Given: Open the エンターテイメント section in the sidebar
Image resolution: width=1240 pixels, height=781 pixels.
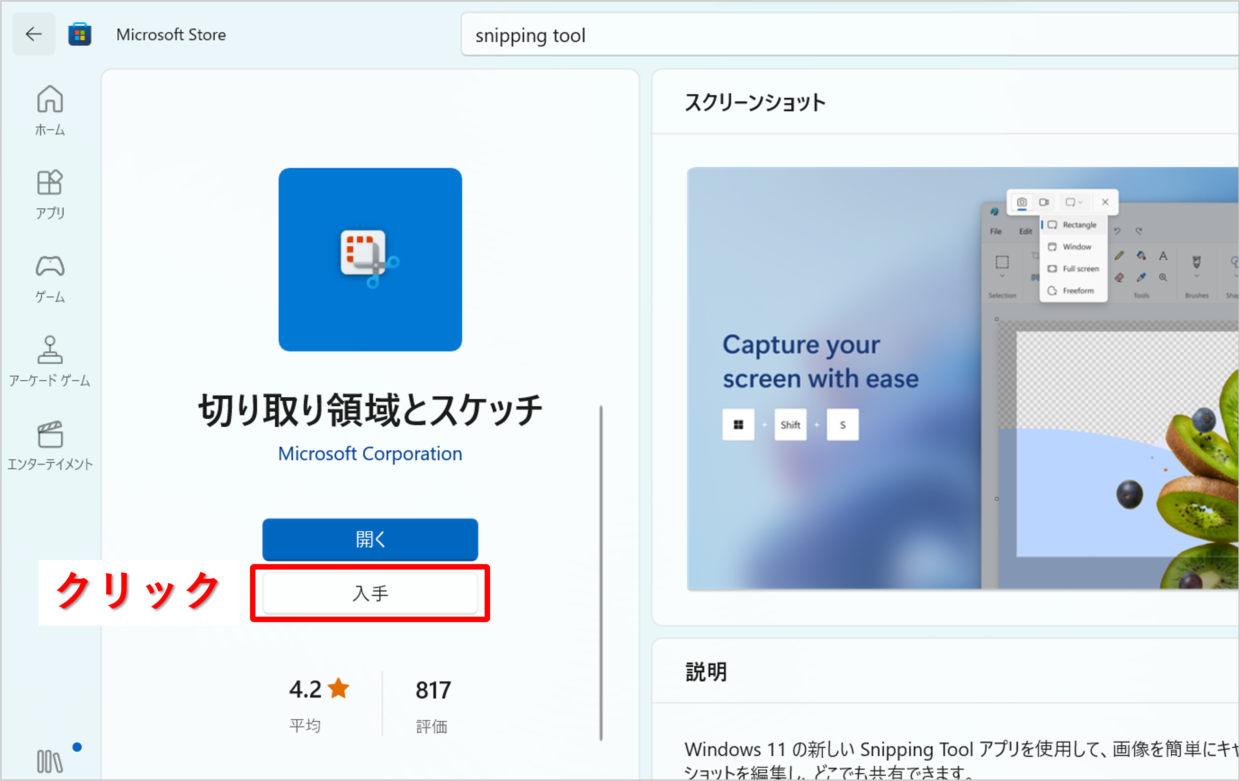Looking at the screenshot, I should 50,446.
